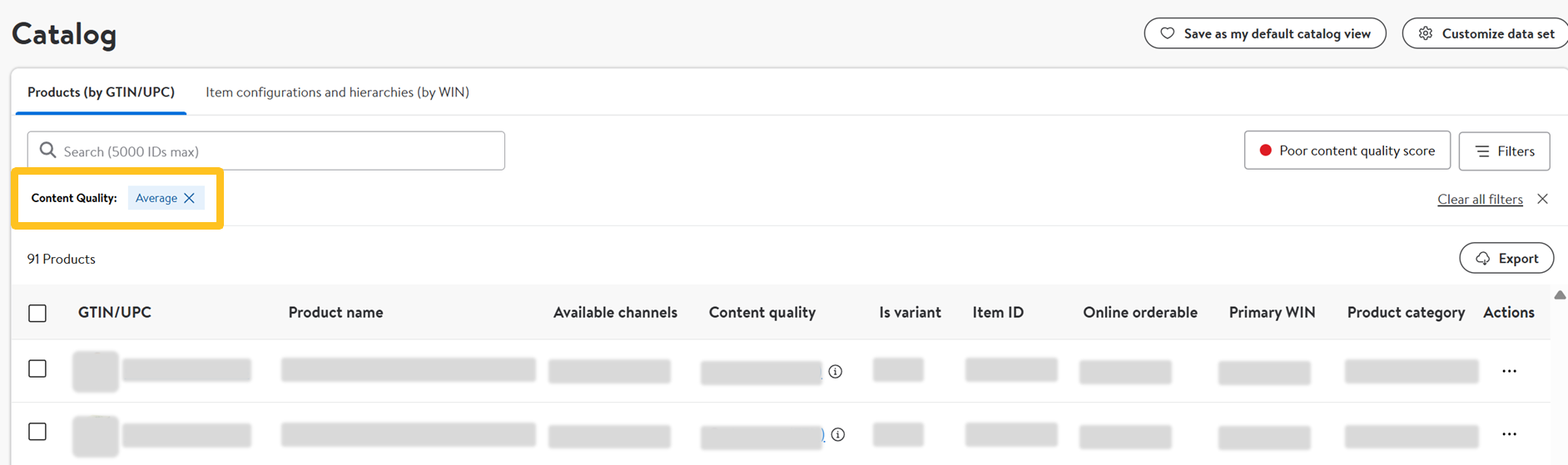Click the search magnifier icon
The width and height of the screenshot is (1568, 465).
coord(48,151)
